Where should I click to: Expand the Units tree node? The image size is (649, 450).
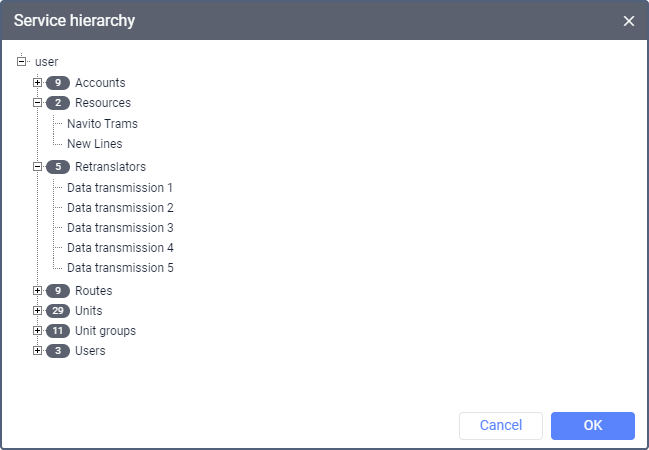coord(38,310)
